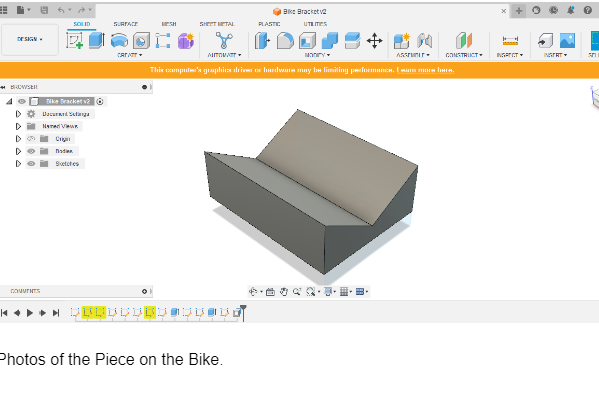Expand the Named Views node
Viewport: 599px width, 398px height.
(18, 126)
